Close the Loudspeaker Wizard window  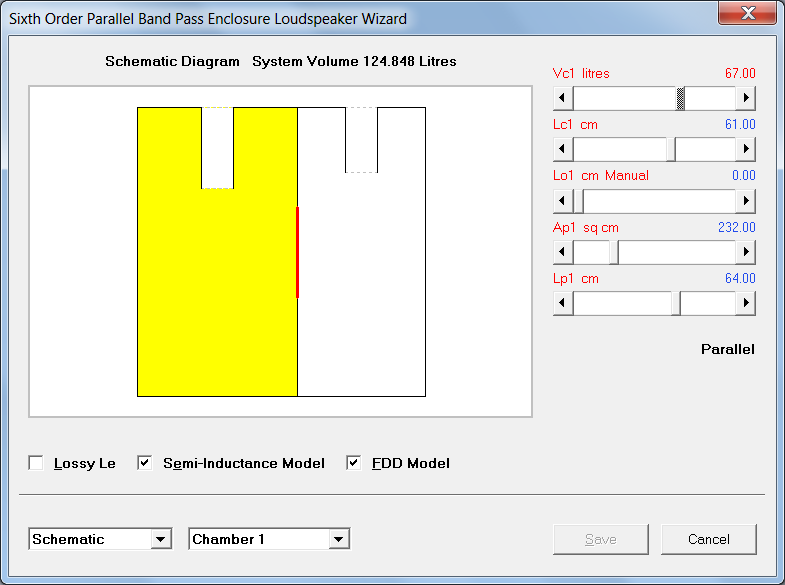(x=747, y=13)
